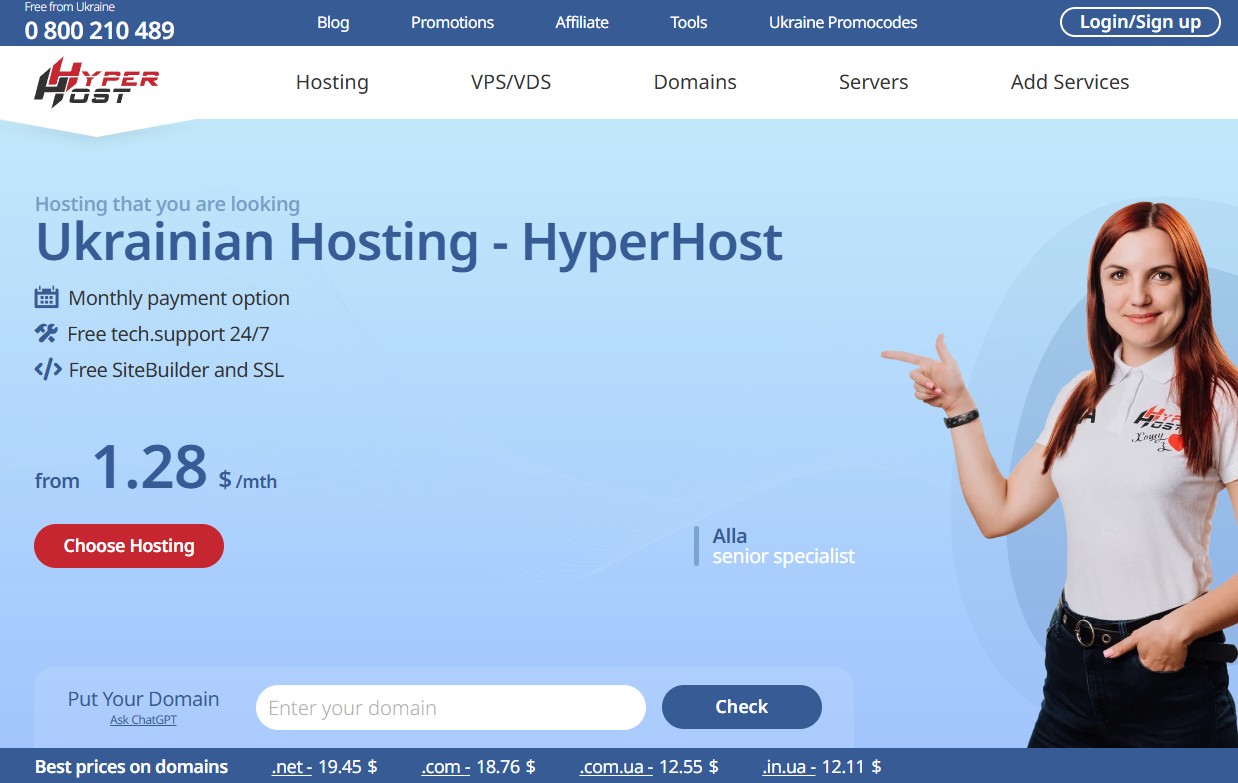1238x783 pixels.
Task: Open the Hosting menu
Action: pos(332,82)
